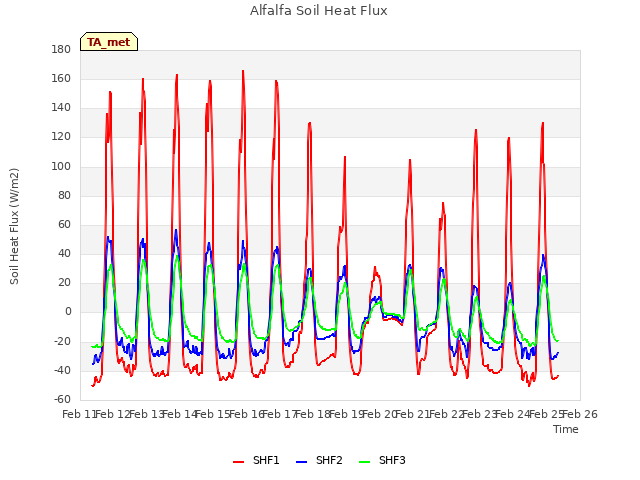Screen dimensions: 640x480
Task: Click the Feb 13 x-axis tick label
Action: tap(146, 415)
